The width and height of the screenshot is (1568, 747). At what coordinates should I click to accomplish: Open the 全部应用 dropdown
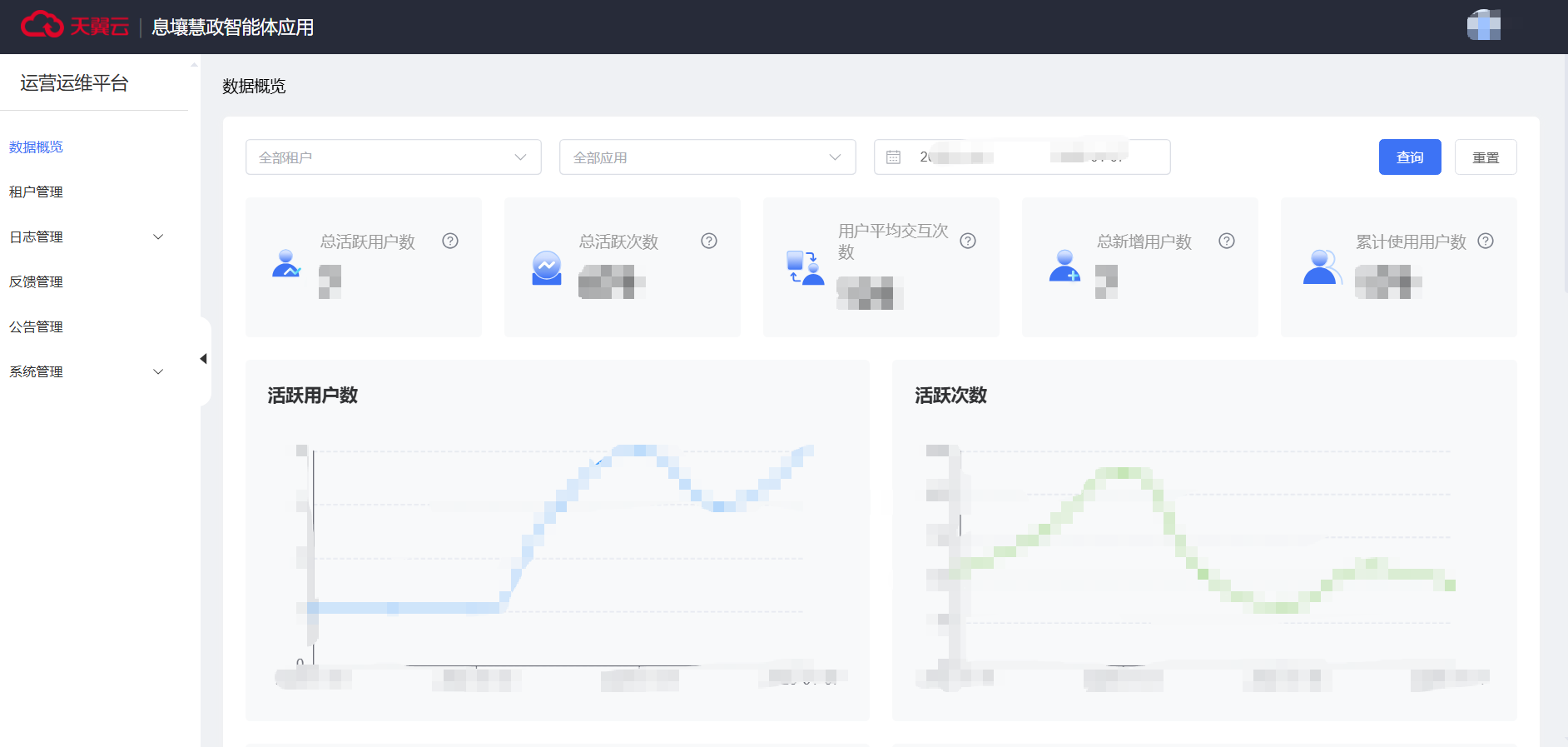tap(707, 157)
